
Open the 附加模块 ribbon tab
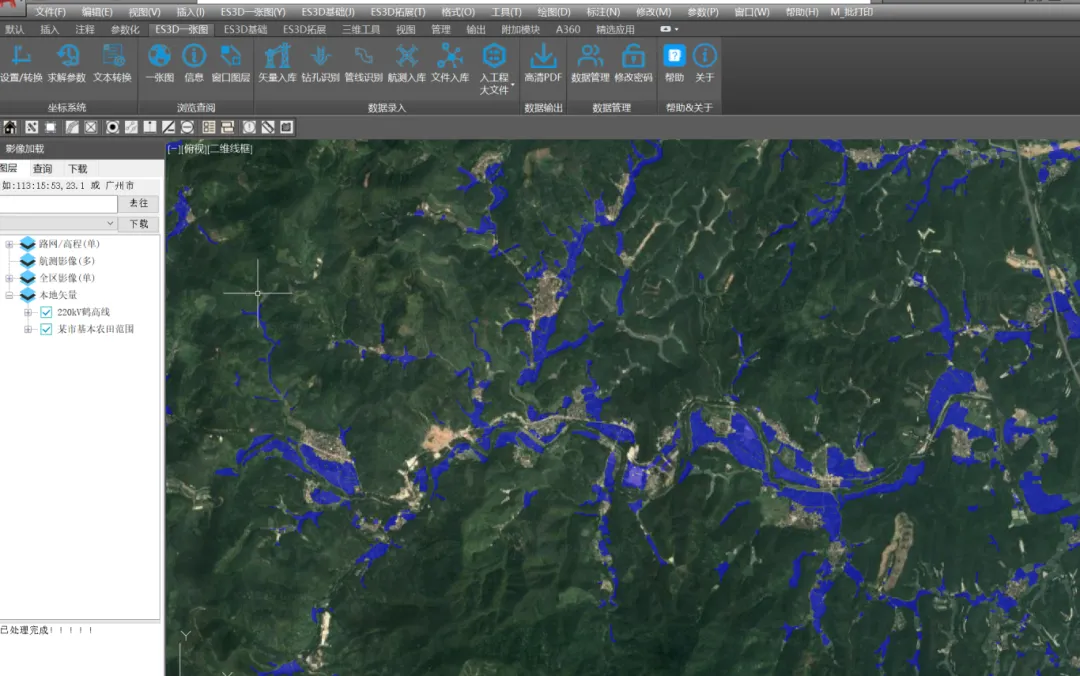521,30
